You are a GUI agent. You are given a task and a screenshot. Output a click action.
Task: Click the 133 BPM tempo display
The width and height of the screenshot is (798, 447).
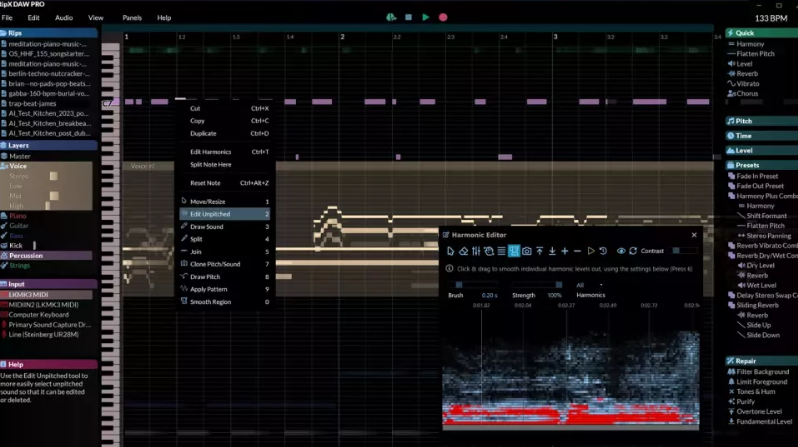coord(771,18)
